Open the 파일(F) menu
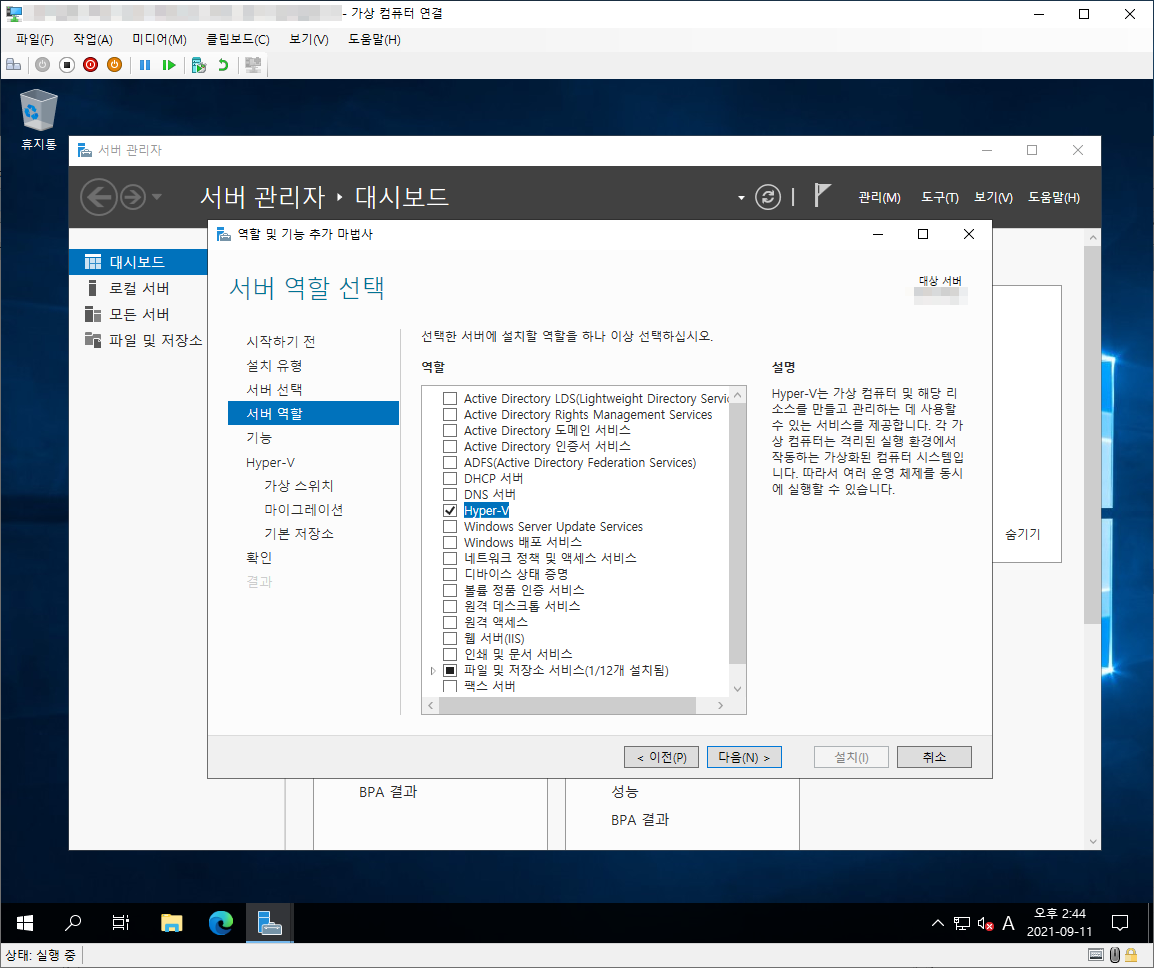The image size is (1154, 968). tap(35, 40)
